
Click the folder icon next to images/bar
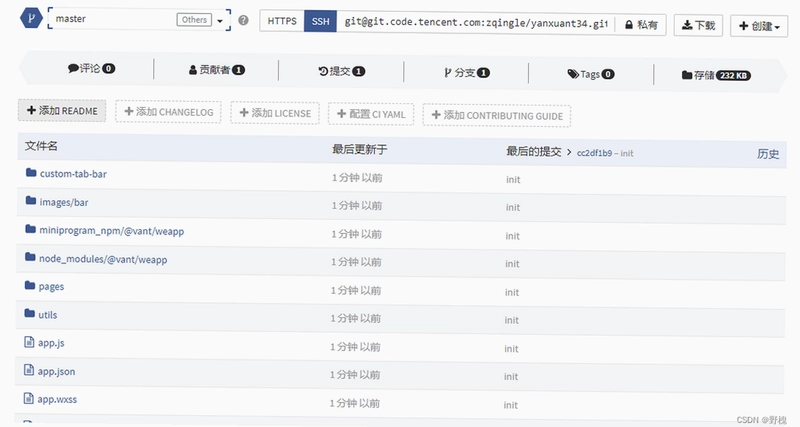point(31,200)
